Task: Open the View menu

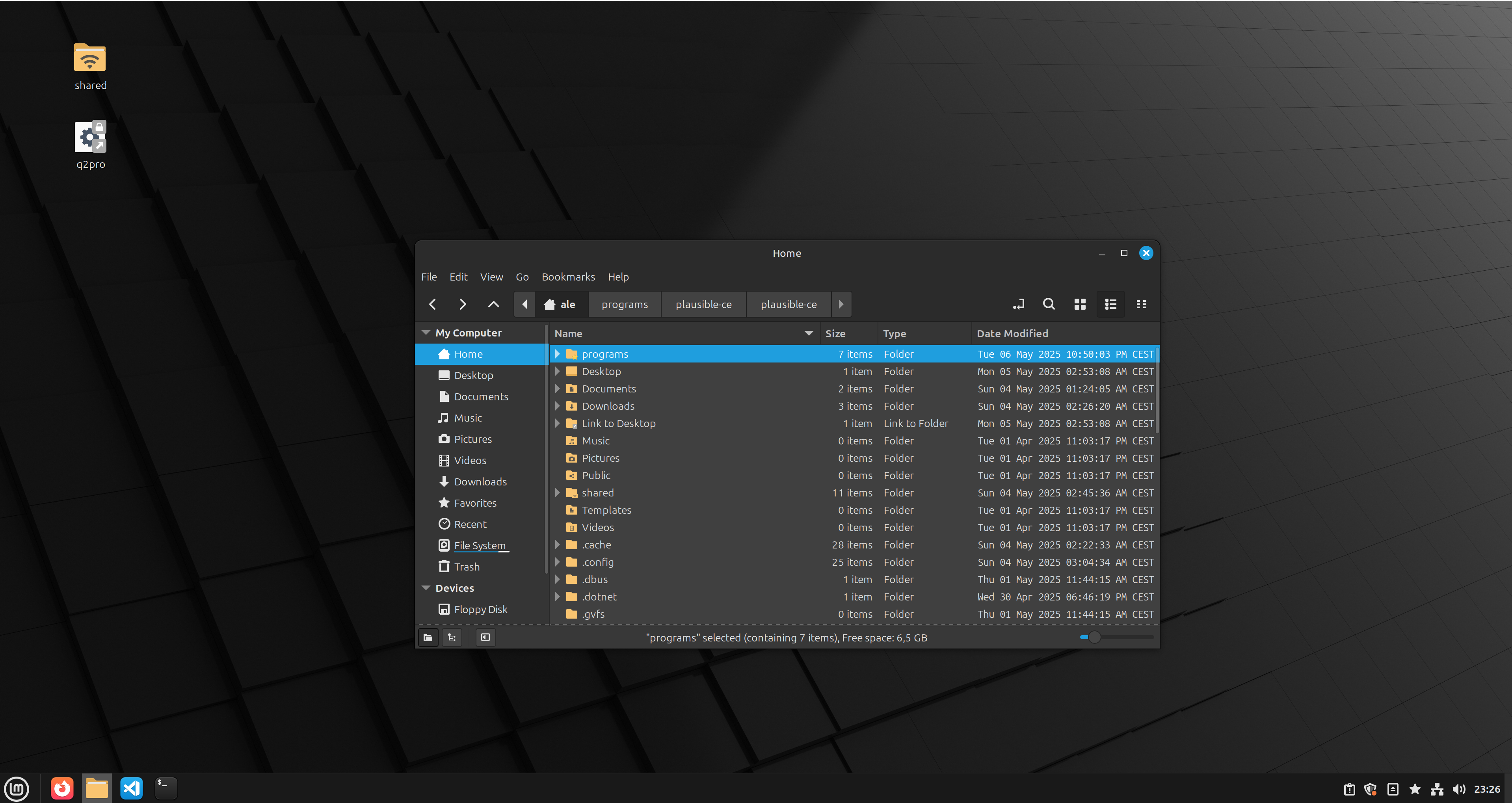Action: 491,277
